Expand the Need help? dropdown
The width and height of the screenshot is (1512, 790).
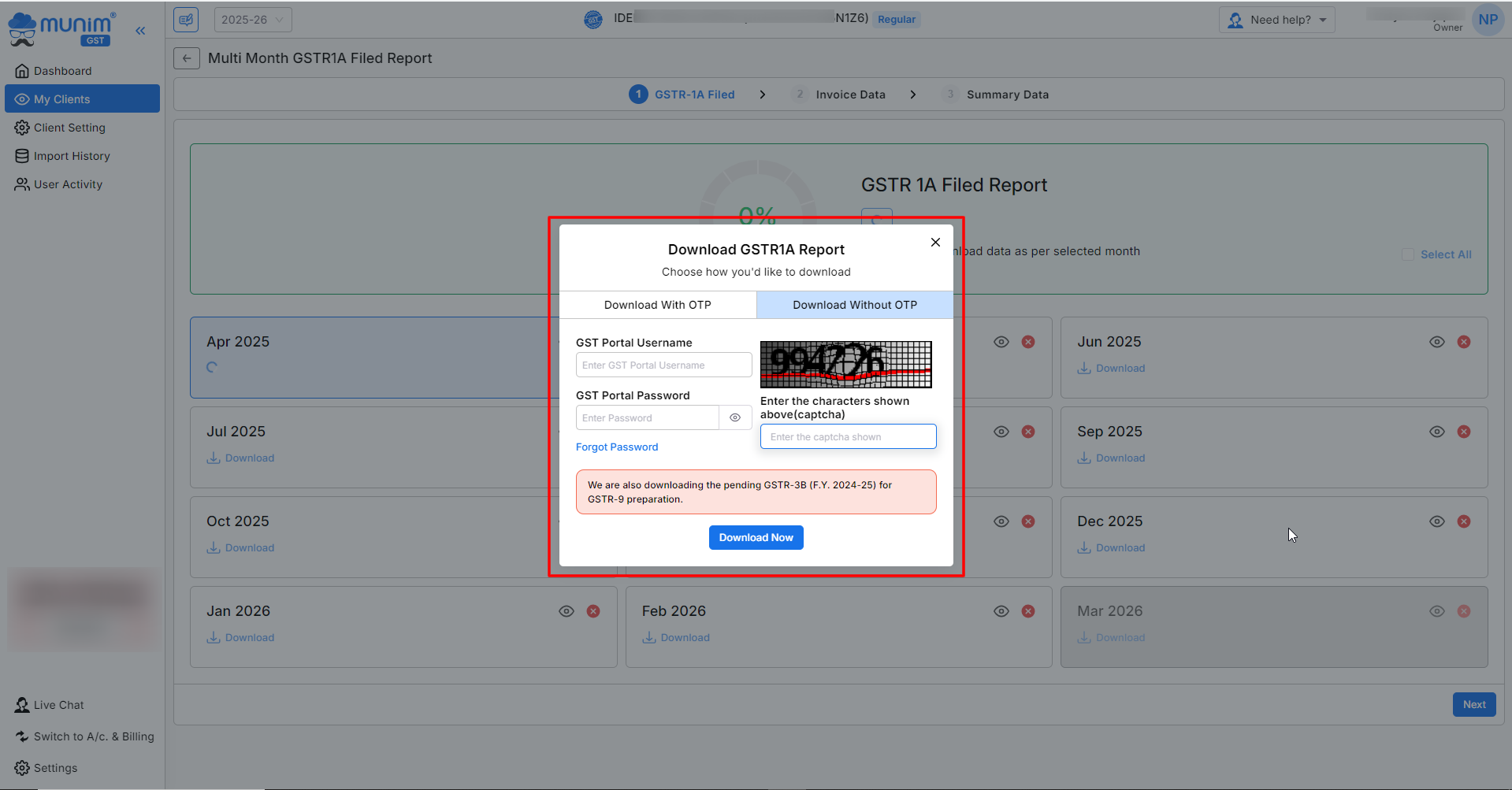tap(1276, 20)
